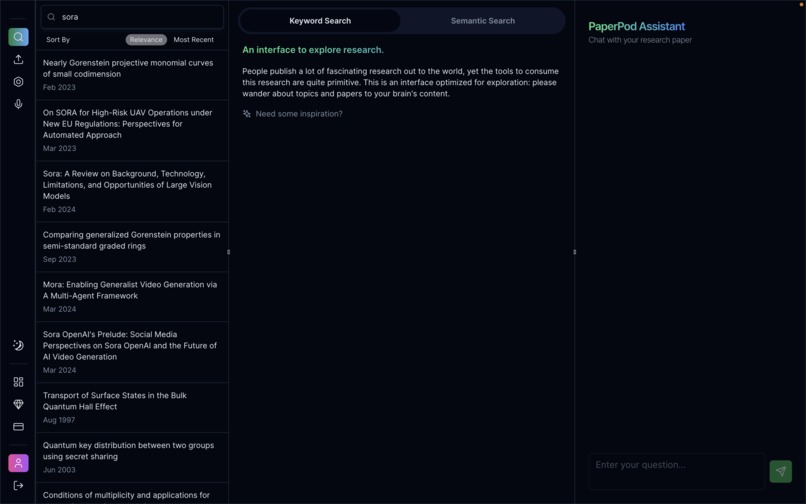The height and width of the screenshot is (504, 806).
Task: Click the 'Sort By' label
Action: (x=58, y=40)
